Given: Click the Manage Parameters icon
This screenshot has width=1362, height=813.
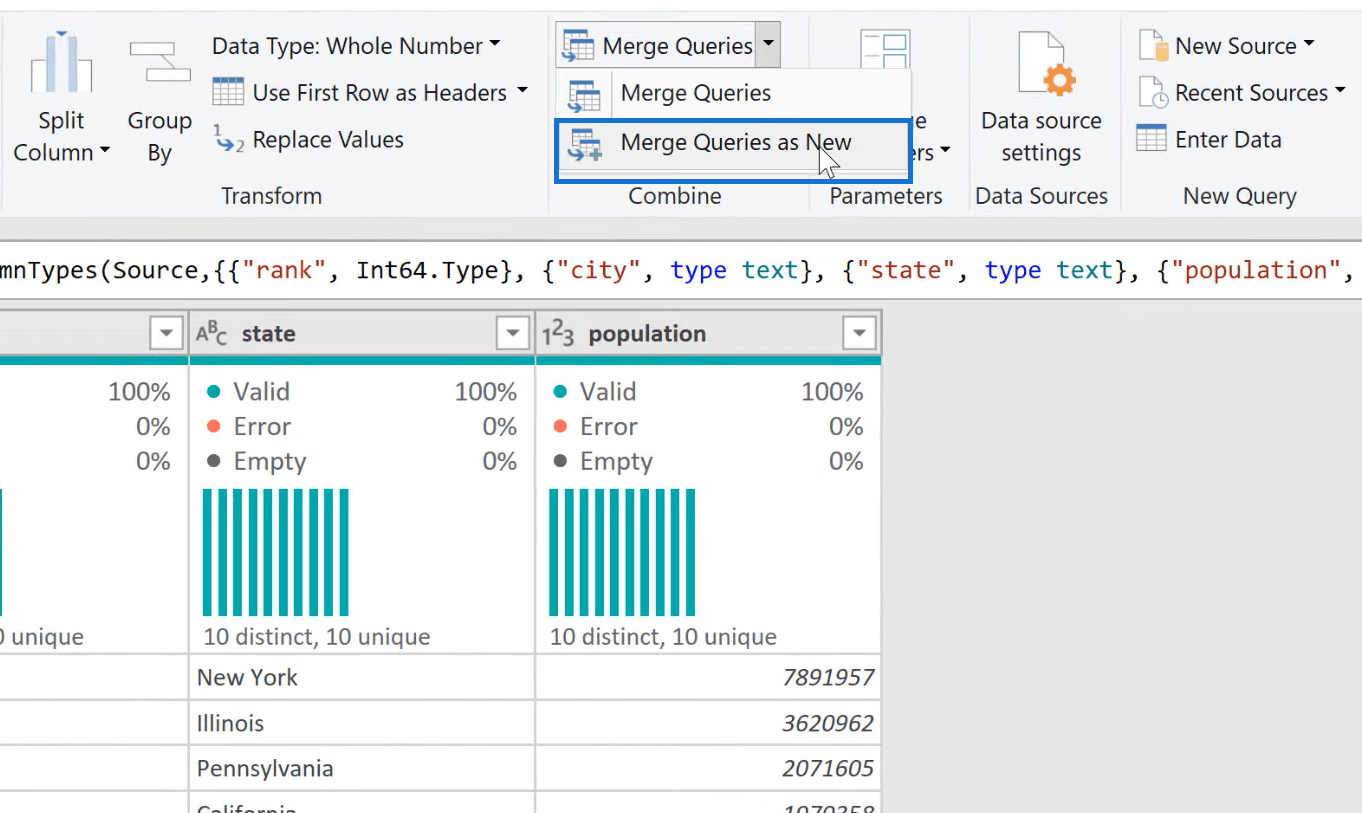Looking at the screenshot, I should point(885,50).
